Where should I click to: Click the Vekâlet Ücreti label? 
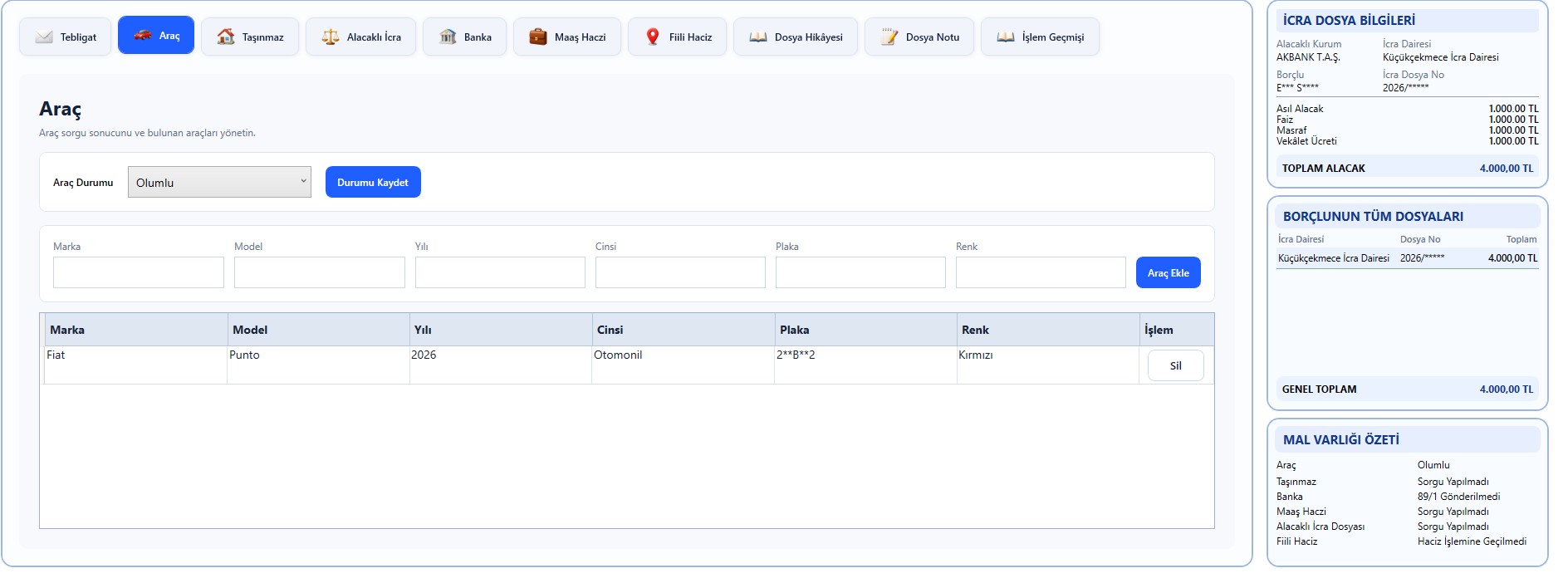[x=1306, y=141]
